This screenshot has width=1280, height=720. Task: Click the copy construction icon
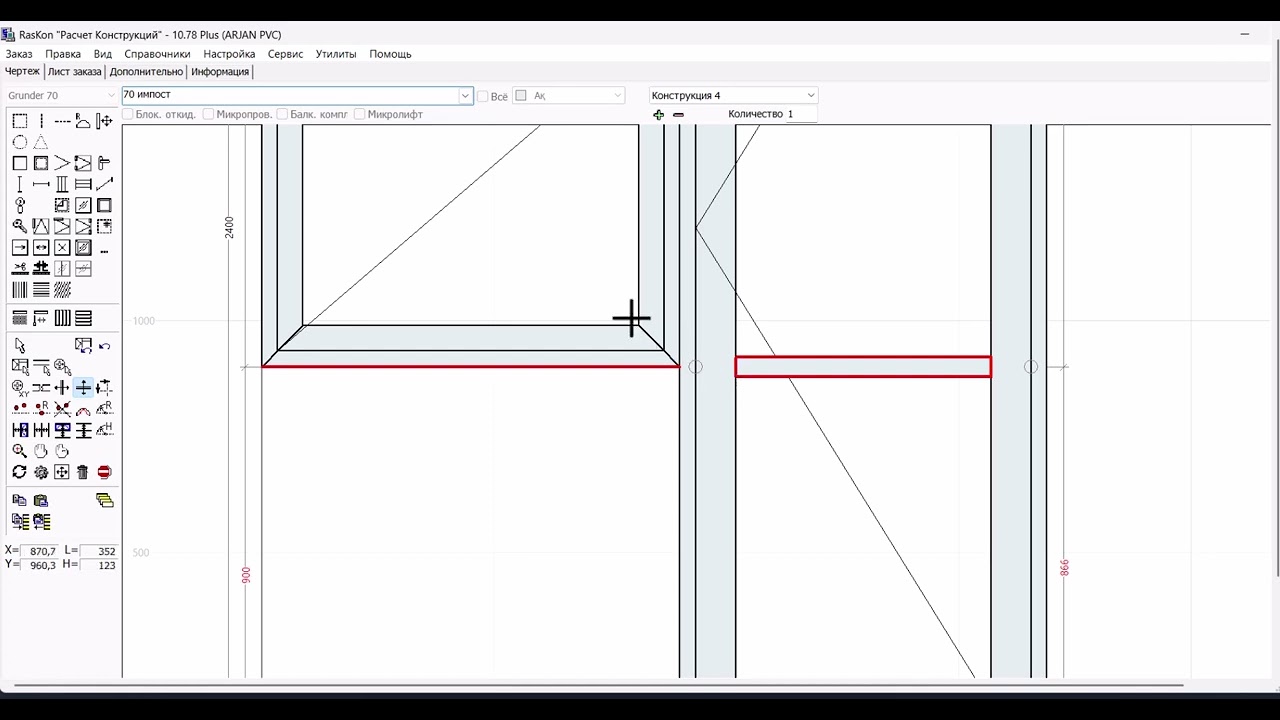19,500
